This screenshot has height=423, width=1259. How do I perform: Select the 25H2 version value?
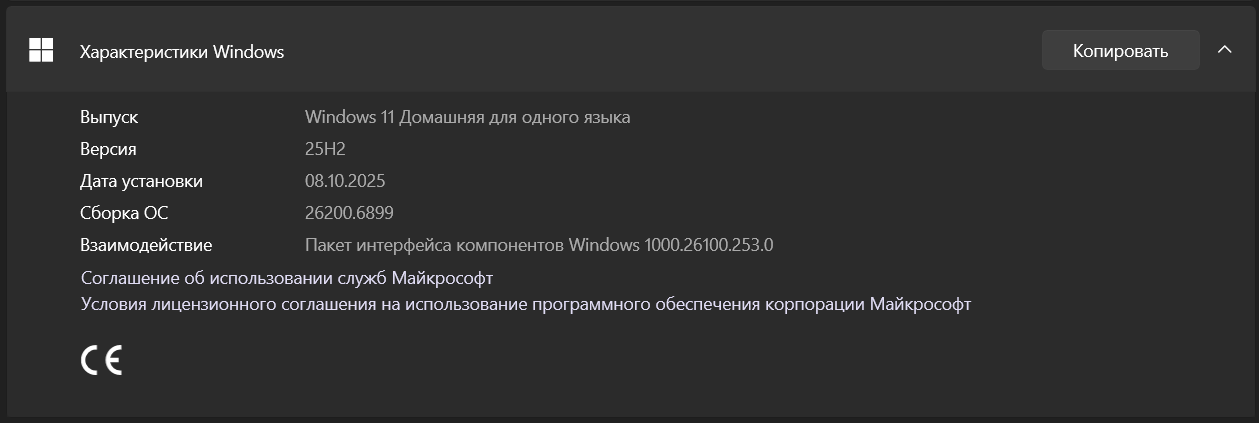325,149
